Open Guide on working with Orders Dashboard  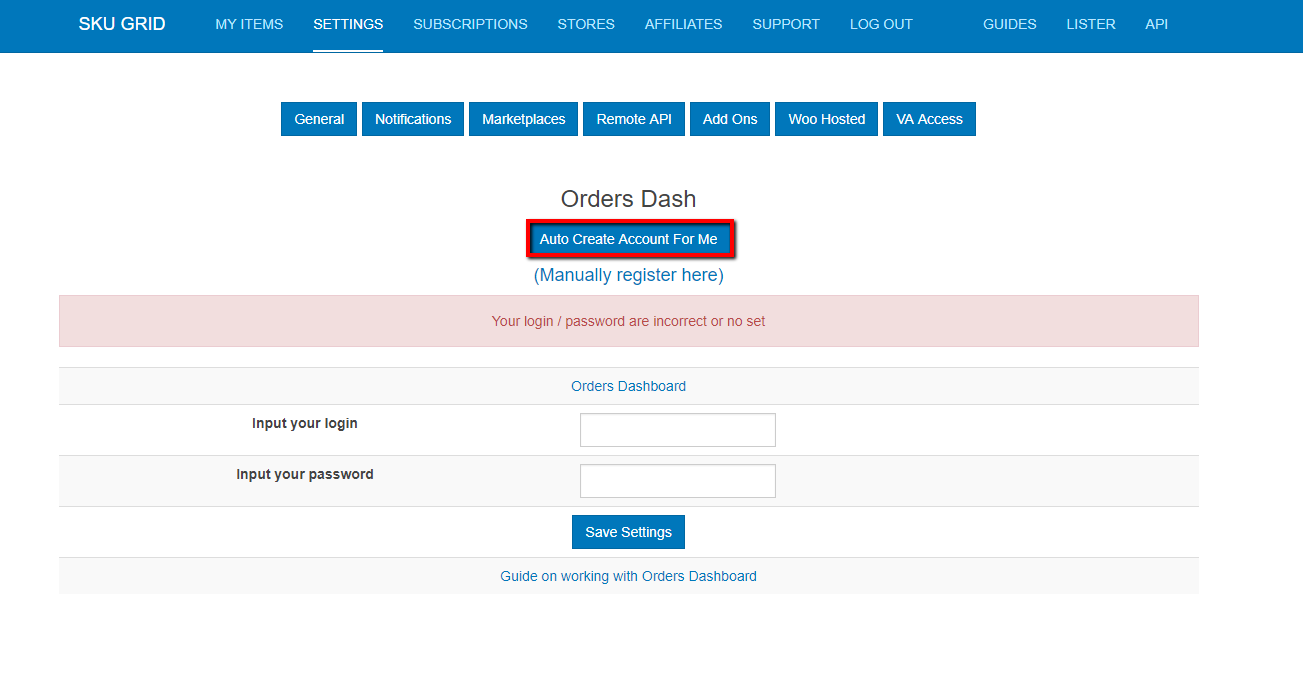click(628, 576)
